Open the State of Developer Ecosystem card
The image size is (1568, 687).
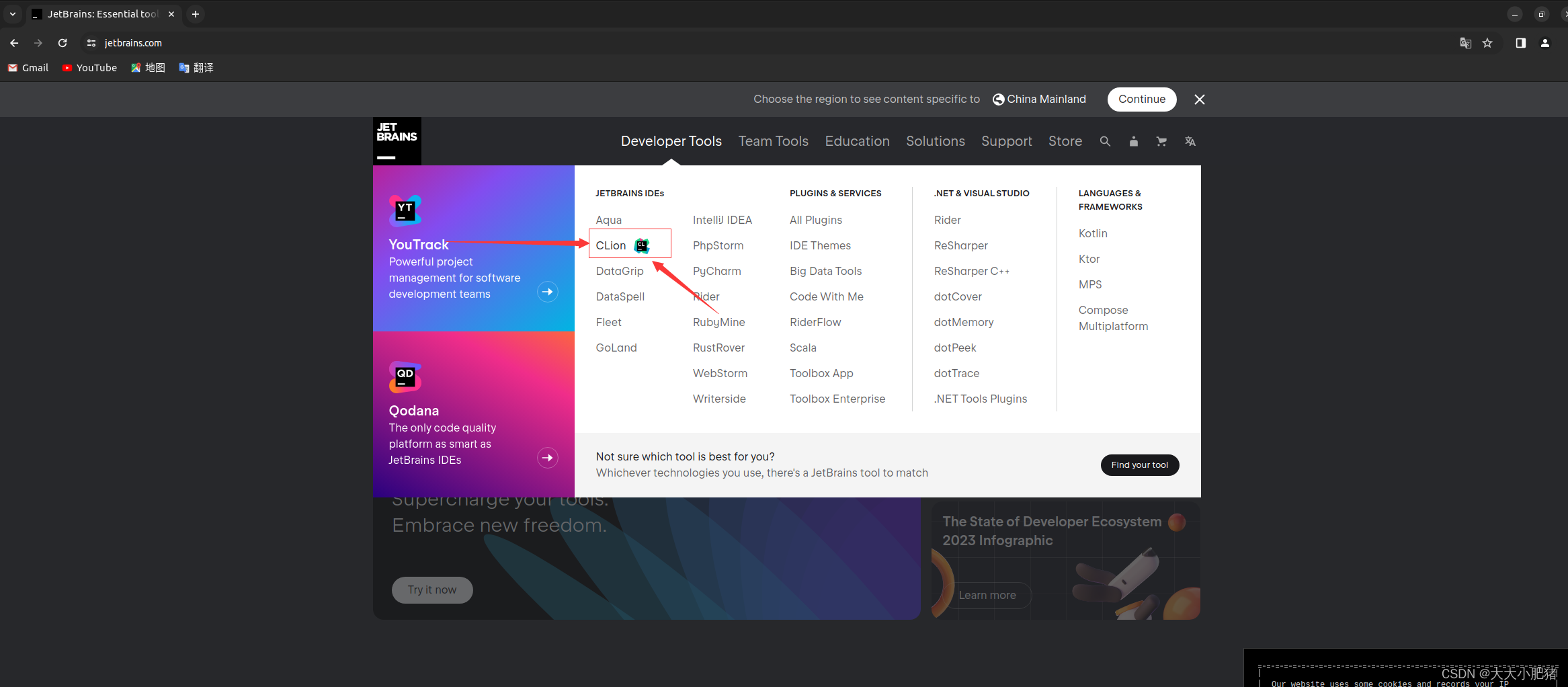1066,561
